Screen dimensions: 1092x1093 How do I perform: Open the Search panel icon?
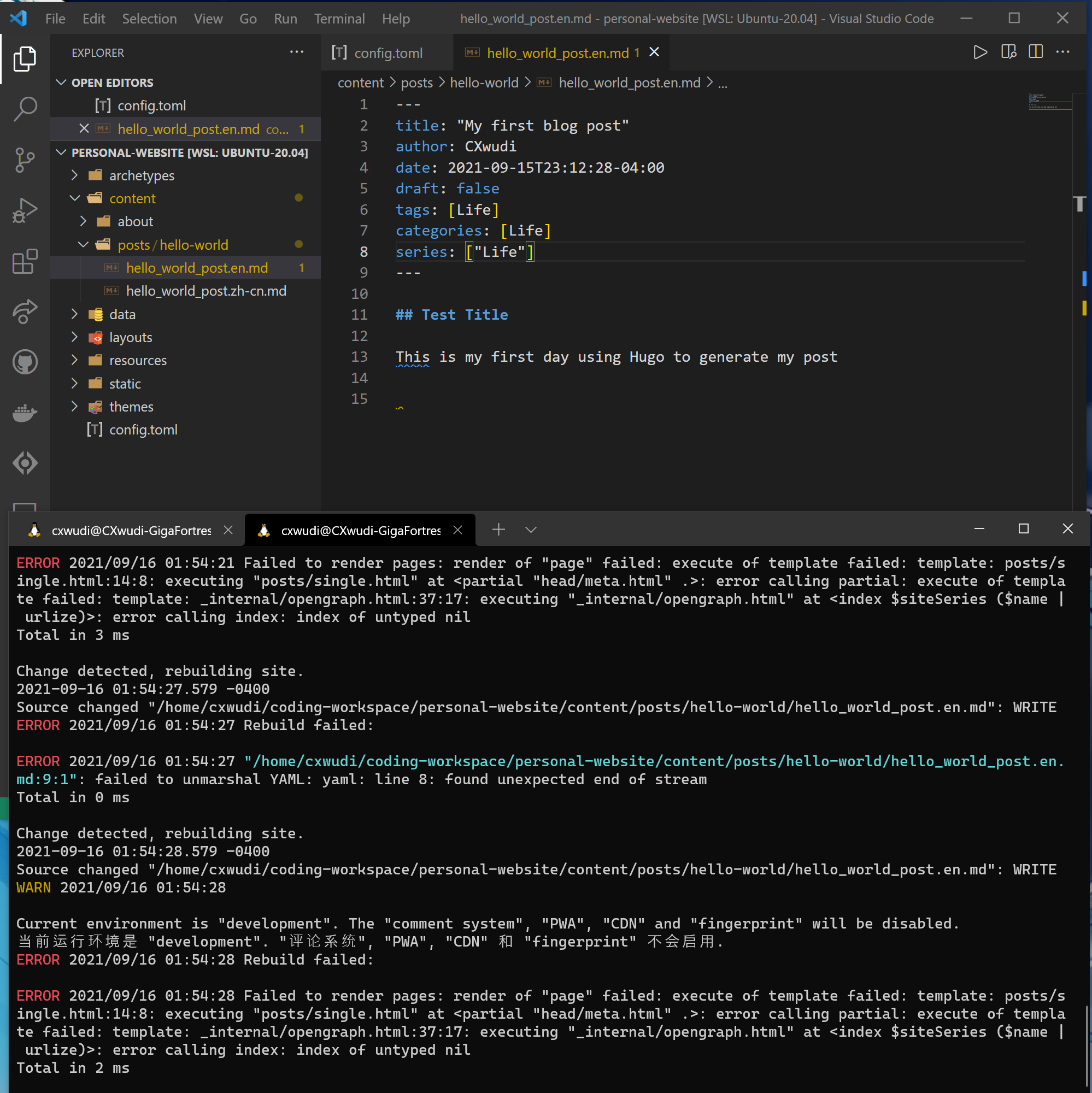(25, 109)
